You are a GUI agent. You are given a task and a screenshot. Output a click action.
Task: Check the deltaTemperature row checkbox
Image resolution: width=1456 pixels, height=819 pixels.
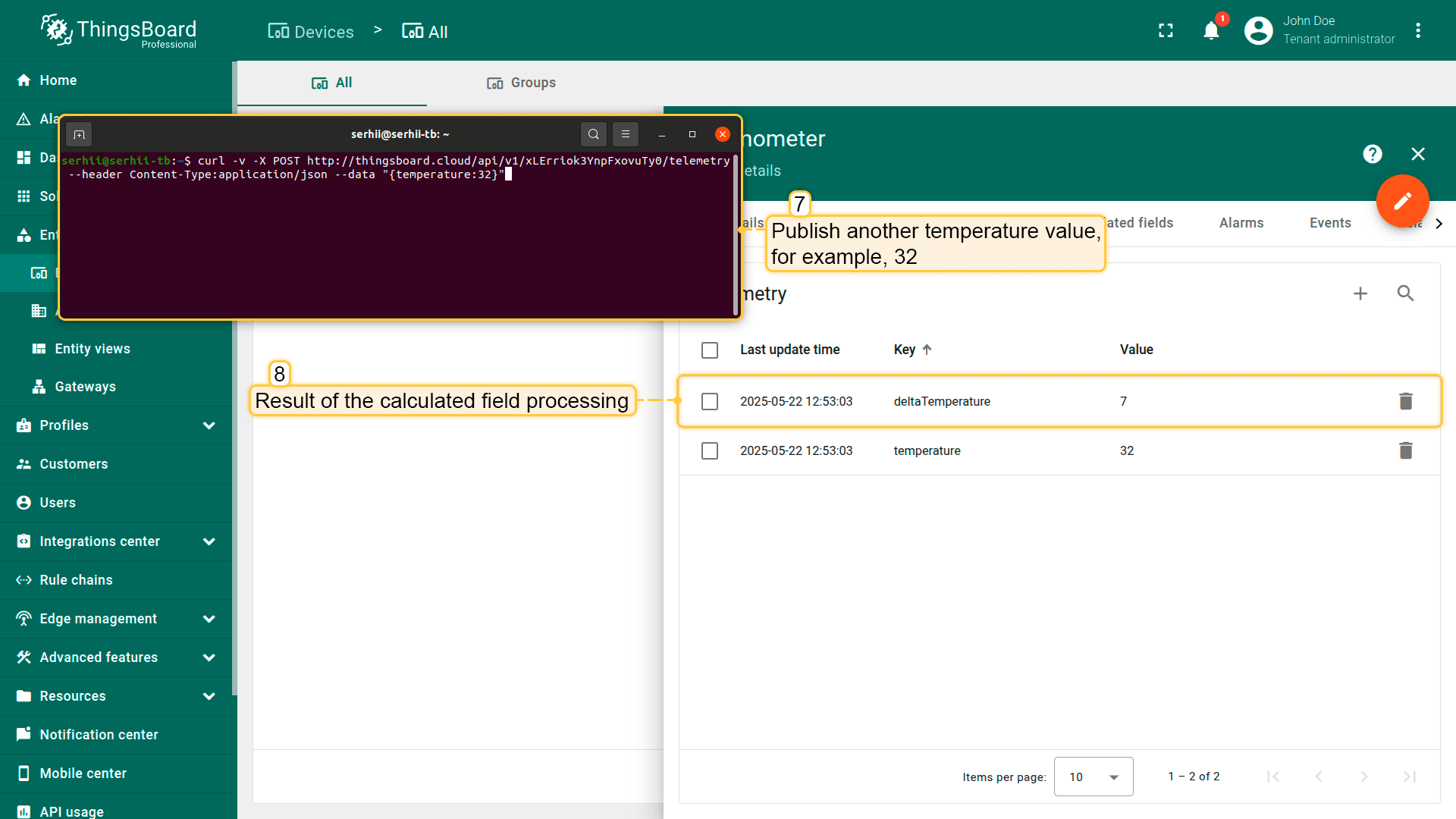click(x=710, y=401)
